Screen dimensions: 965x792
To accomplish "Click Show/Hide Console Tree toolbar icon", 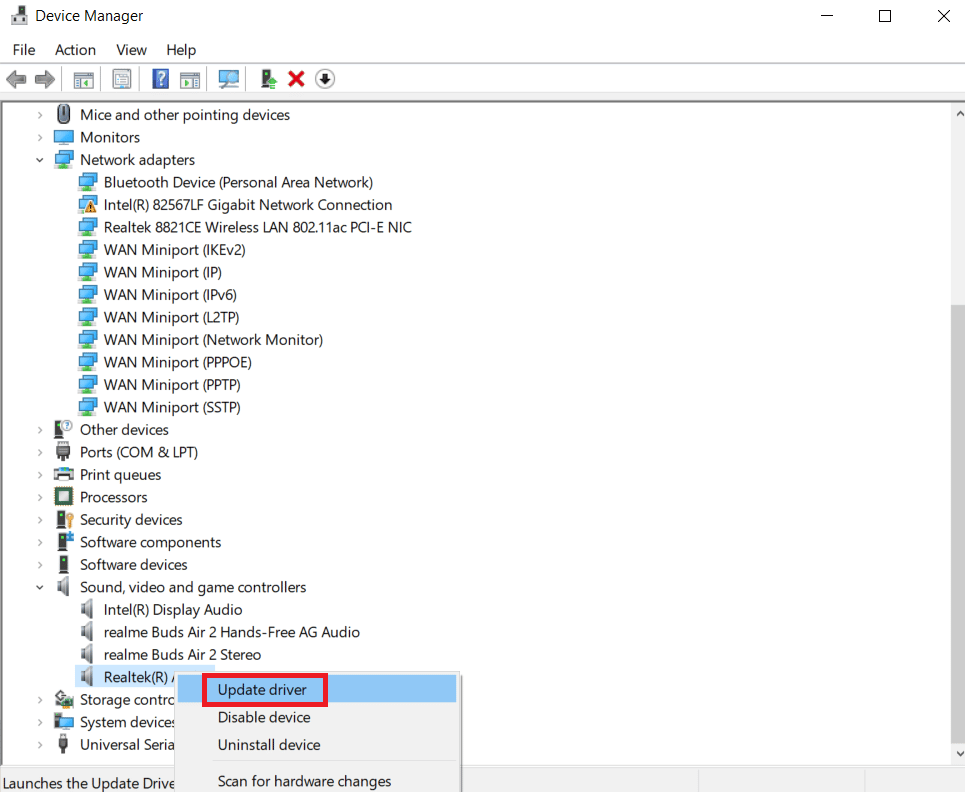I will point(84,79).
